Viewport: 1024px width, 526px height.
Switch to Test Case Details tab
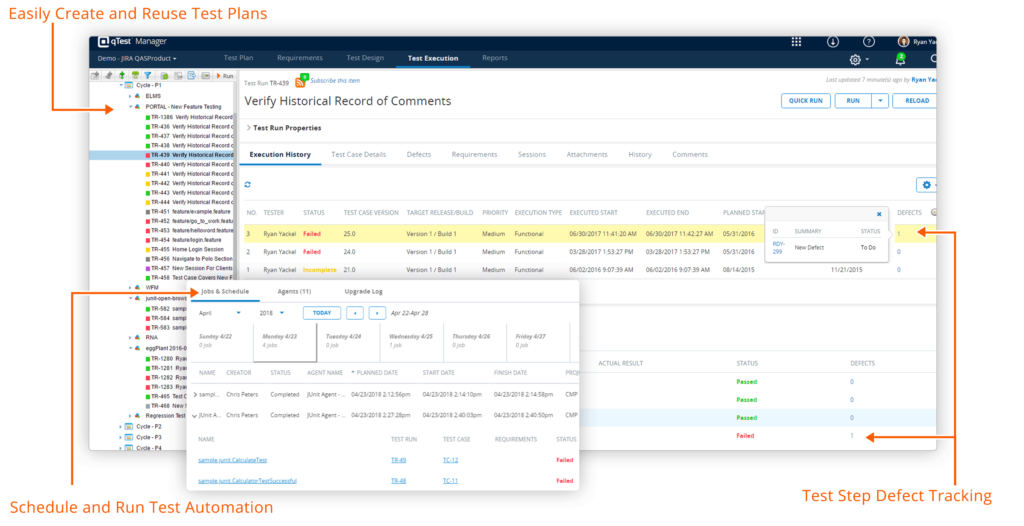pos(359,155)
